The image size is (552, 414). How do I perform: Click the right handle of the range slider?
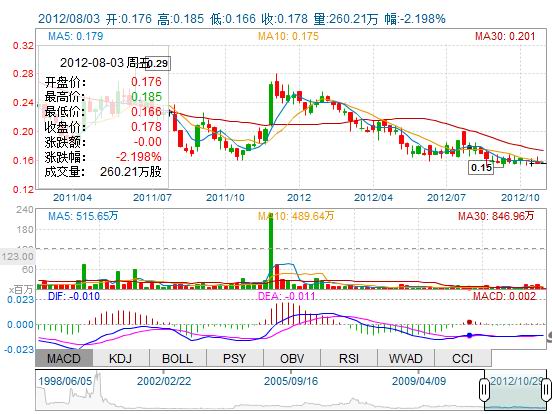pyautogui.click(x=546, y=389)
